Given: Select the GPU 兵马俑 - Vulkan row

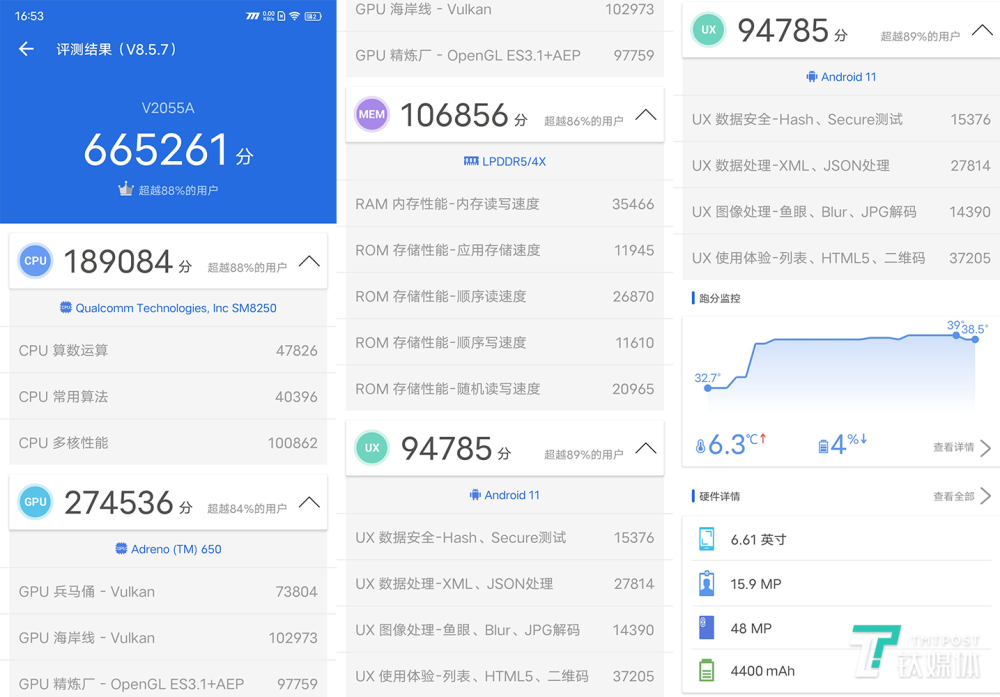Looking at the screenshot, I should click(x=168, y=591).
